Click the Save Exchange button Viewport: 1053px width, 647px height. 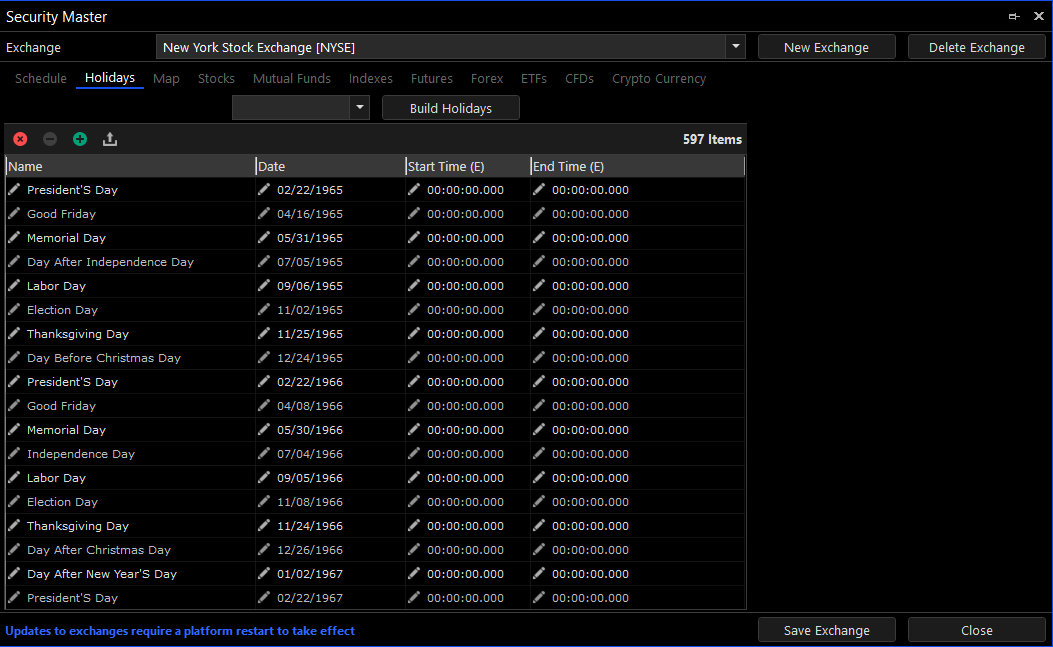pos(826,630)
